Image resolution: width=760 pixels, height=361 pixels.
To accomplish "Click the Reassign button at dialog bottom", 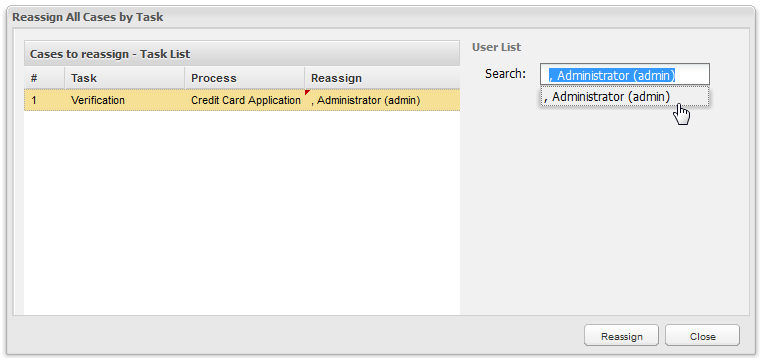I will click(621, 336).
